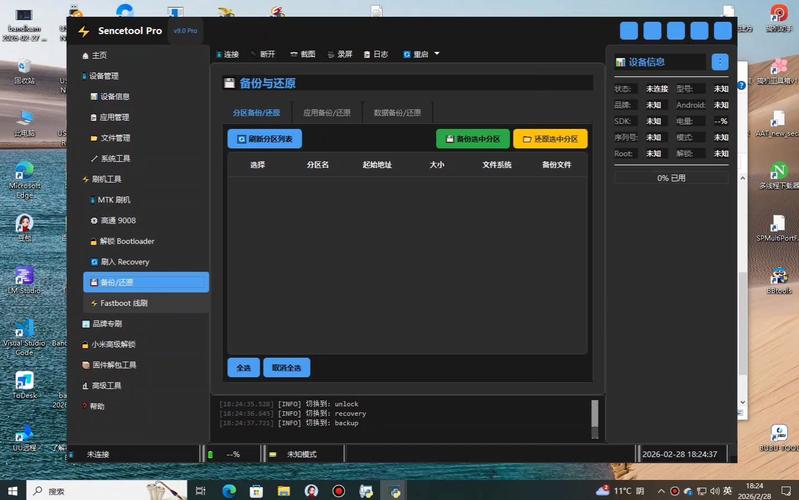Start screen recording with 录屏 icon
The image size is (799, 500).
(x=340, y=54)
